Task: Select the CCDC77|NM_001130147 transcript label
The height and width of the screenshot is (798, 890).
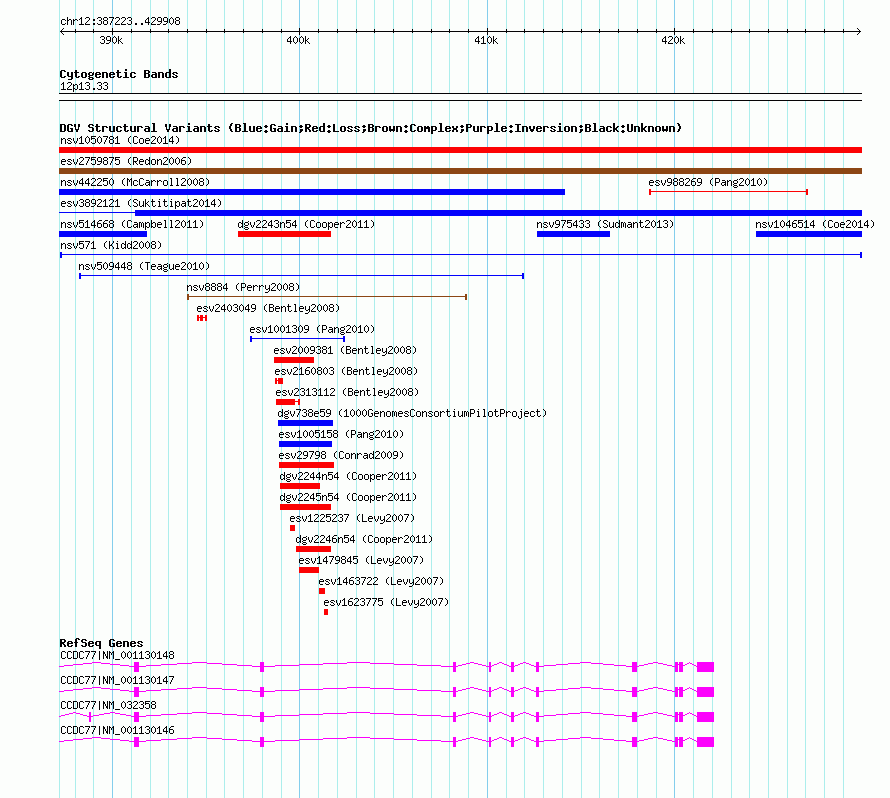Action: click(x=117, y=681)
